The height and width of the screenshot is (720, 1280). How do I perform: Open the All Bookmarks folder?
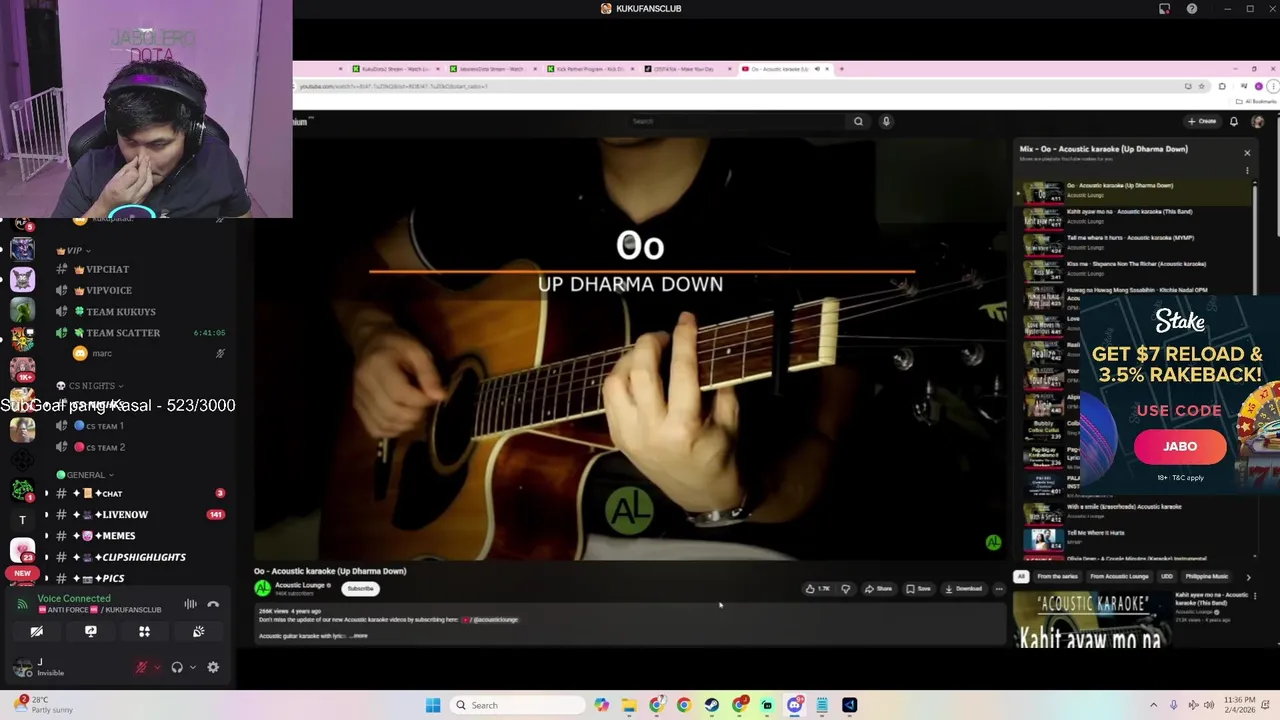click(x=1257, y=101)
